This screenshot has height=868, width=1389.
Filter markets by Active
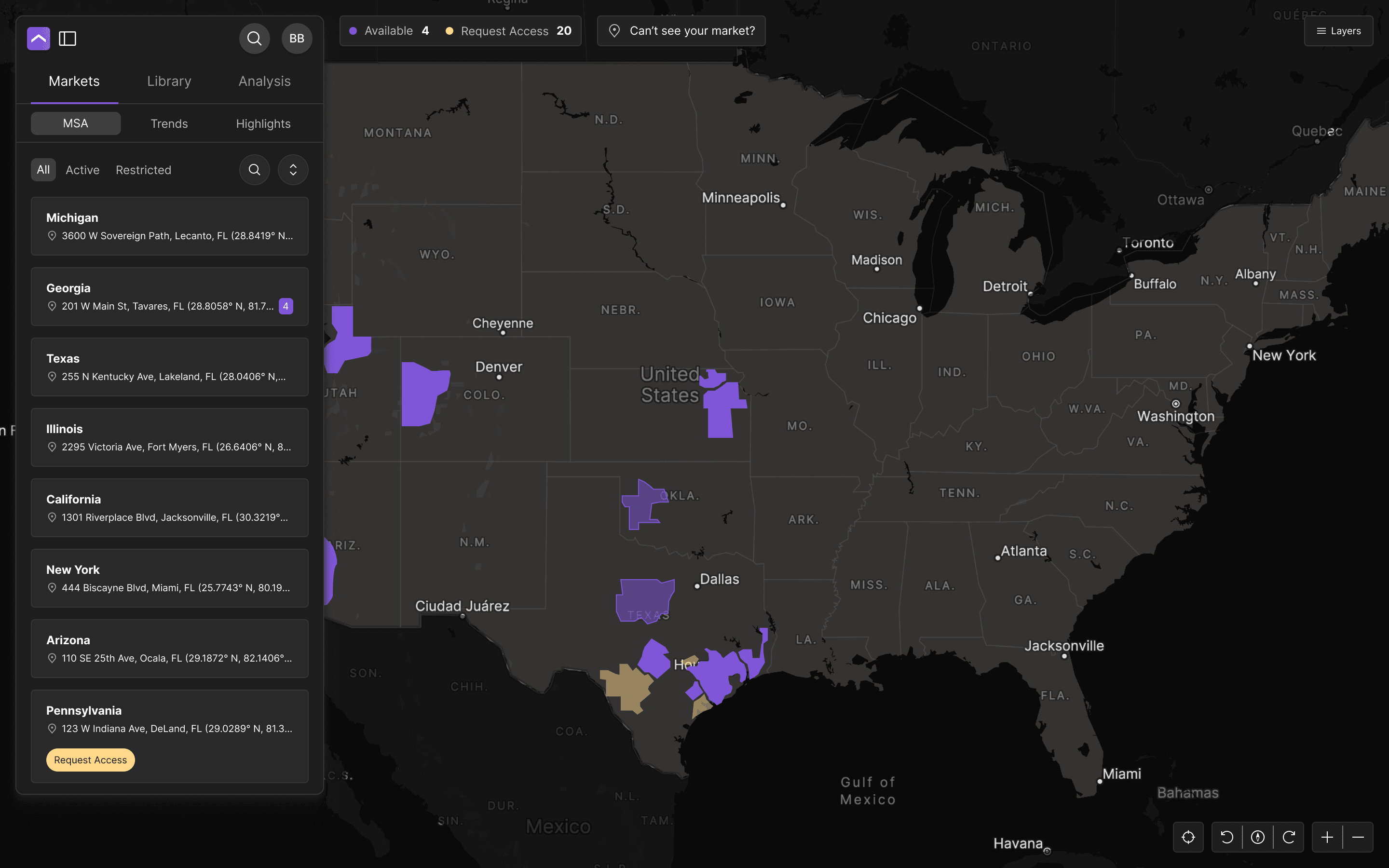point(82,170)
